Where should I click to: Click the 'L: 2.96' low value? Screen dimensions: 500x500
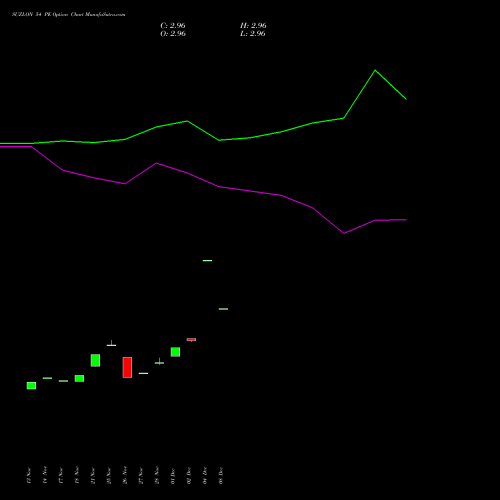point(253,33)
